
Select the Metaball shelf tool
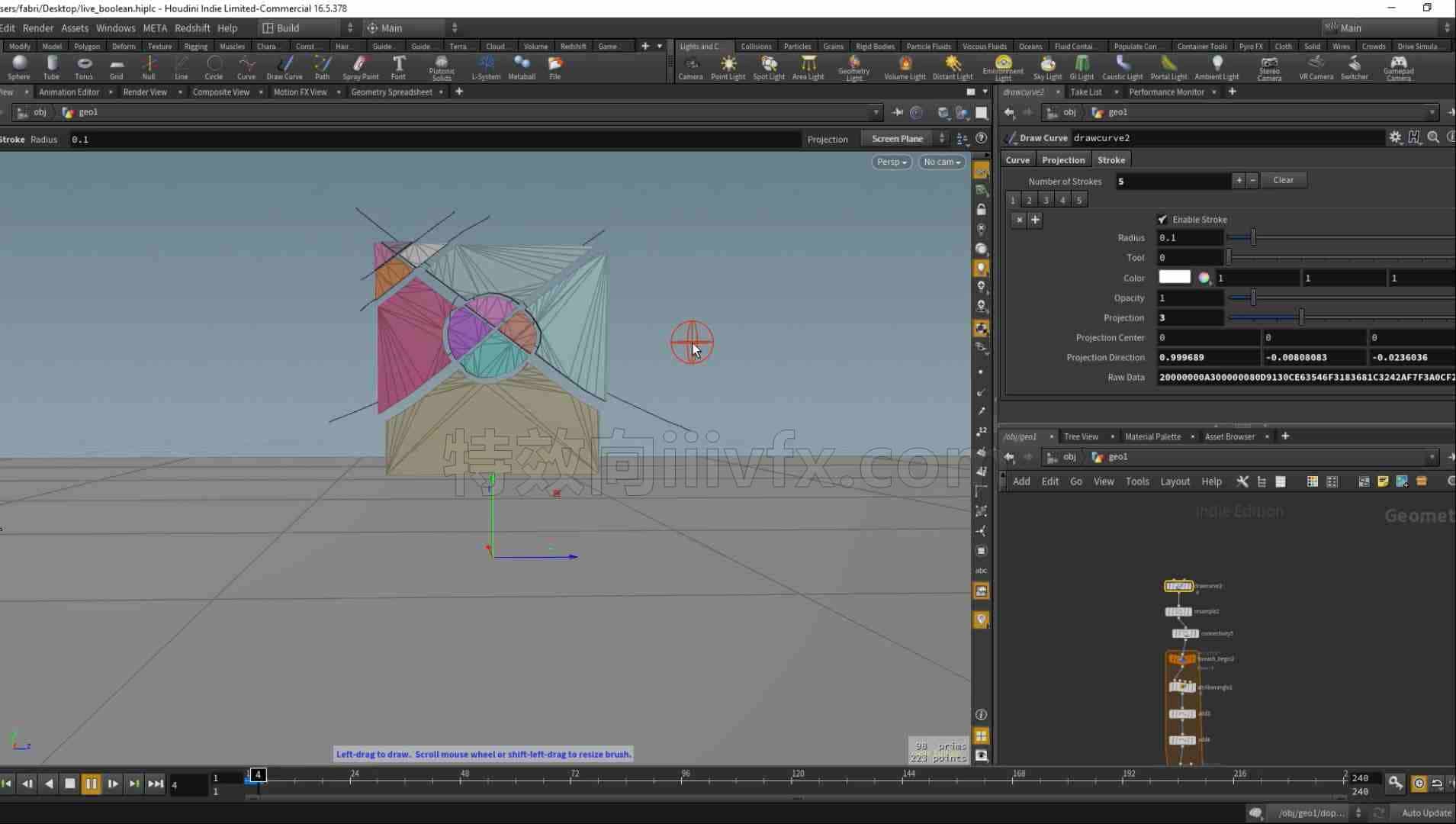522,67
